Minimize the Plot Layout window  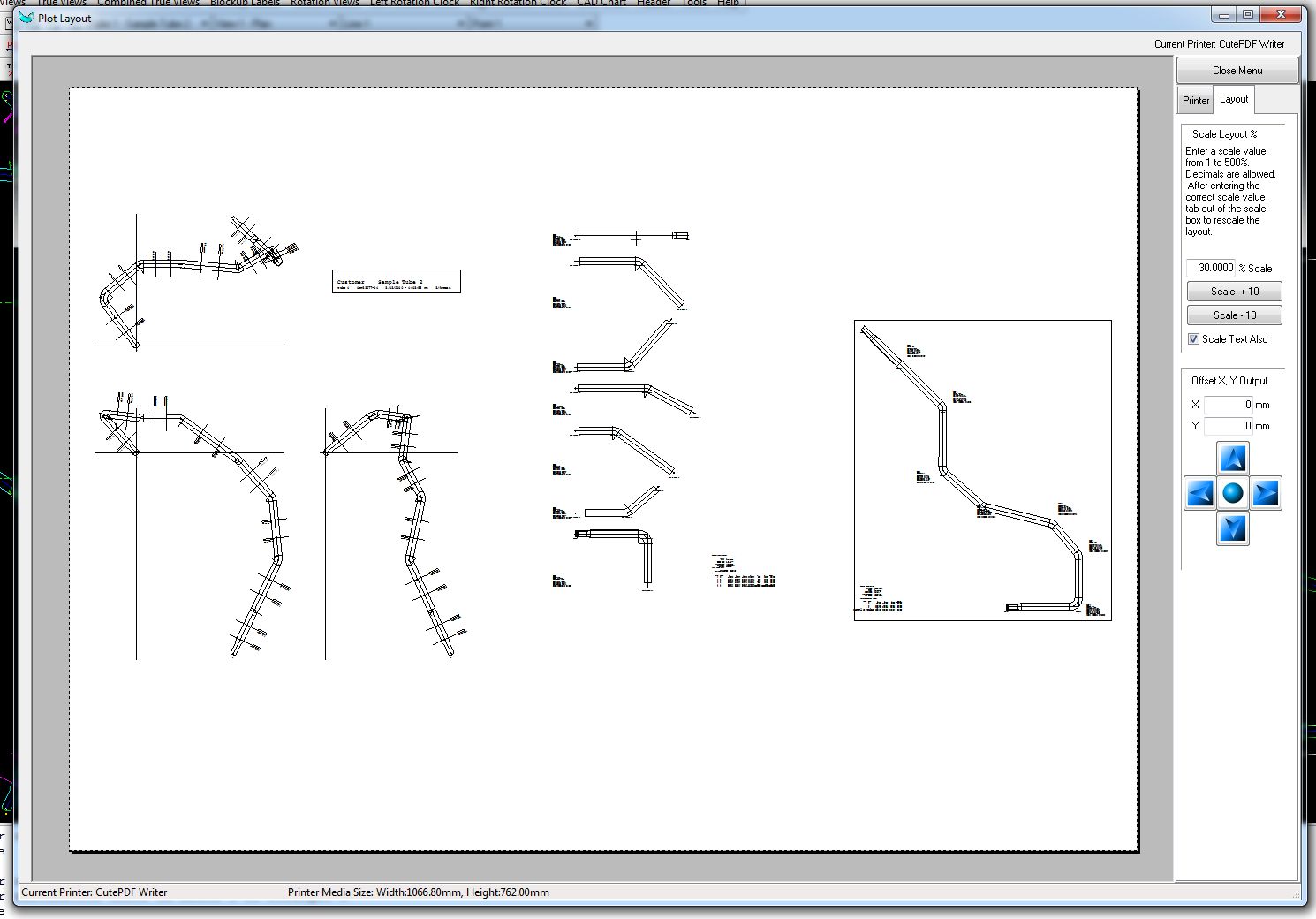coord(1223,15)
